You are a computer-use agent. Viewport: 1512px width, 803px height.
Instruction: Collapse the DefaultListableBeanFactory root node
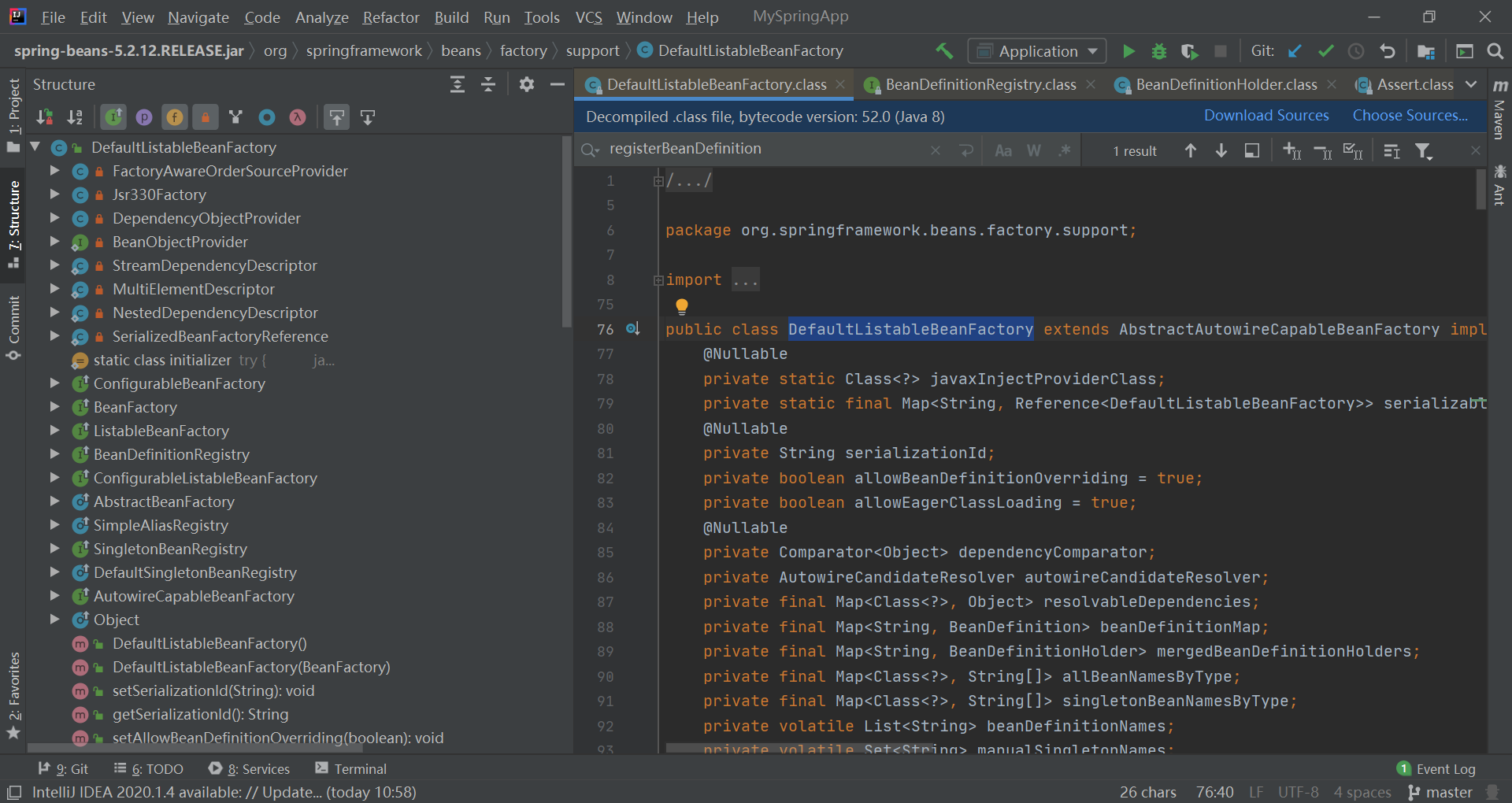(x=35, y=146)
